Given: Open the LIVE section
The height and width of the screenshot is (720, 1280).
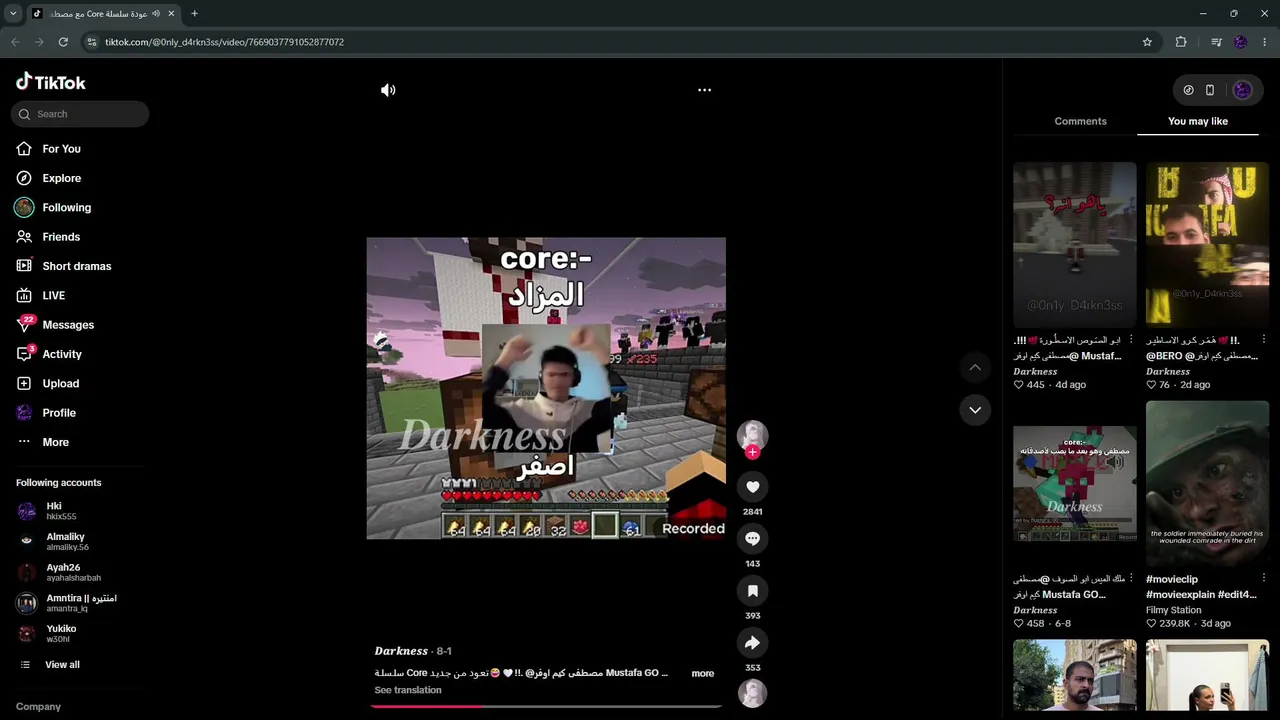Looking at the screenshot, I should [x=54, y=296].
